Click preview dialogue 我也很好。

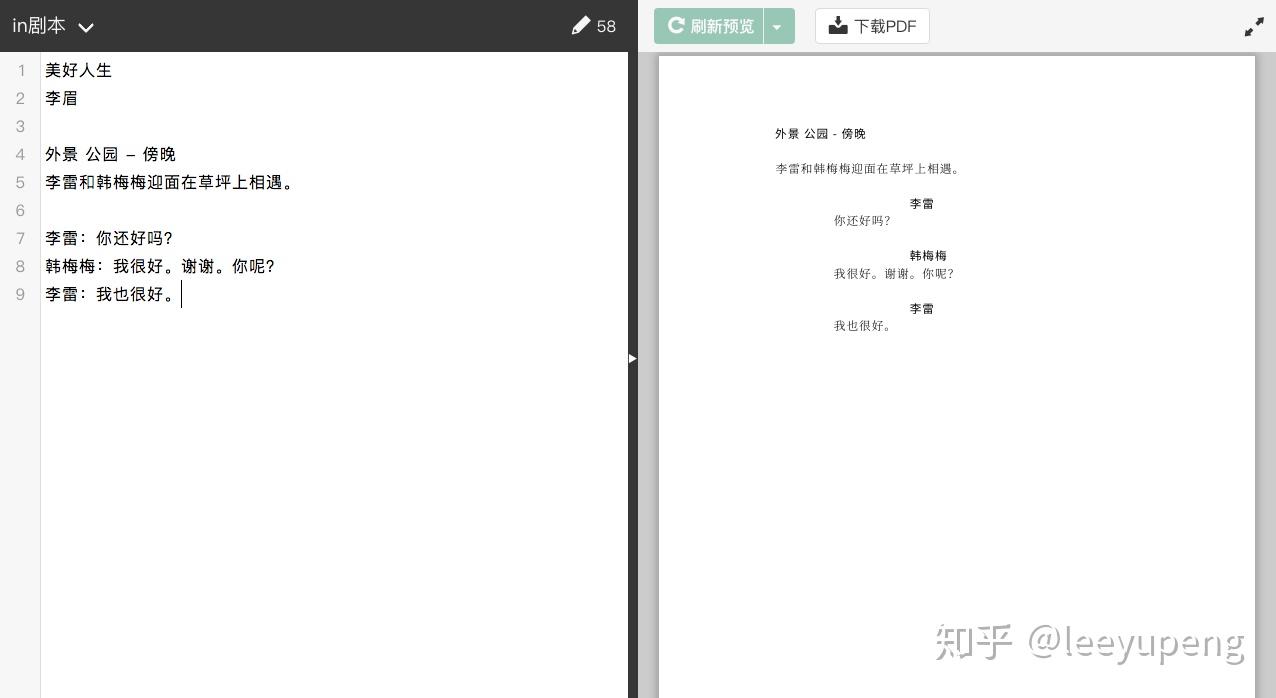(863, 326)
